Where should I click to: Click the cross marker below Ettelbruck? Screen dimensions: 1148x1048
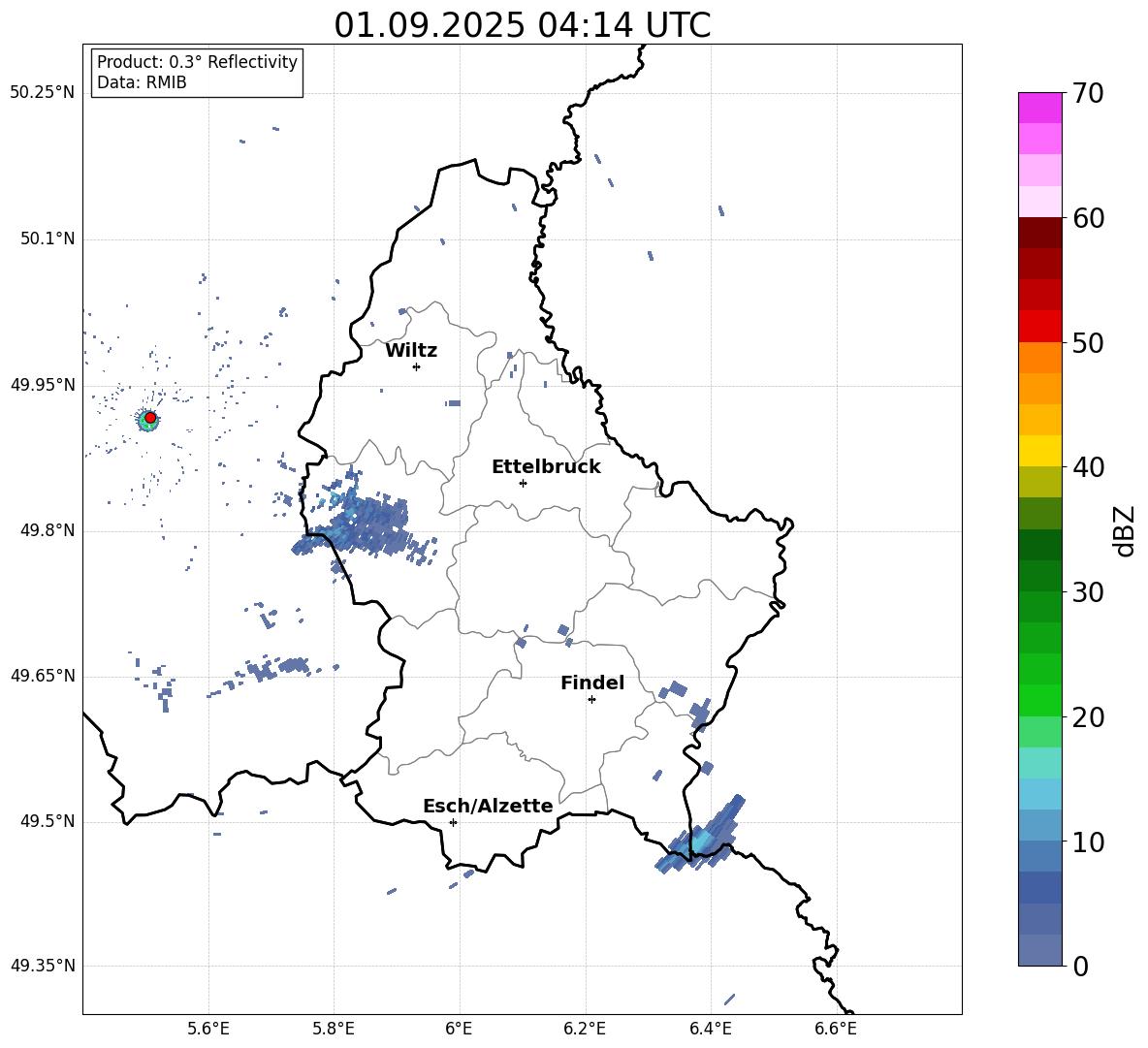click(523, 483)
